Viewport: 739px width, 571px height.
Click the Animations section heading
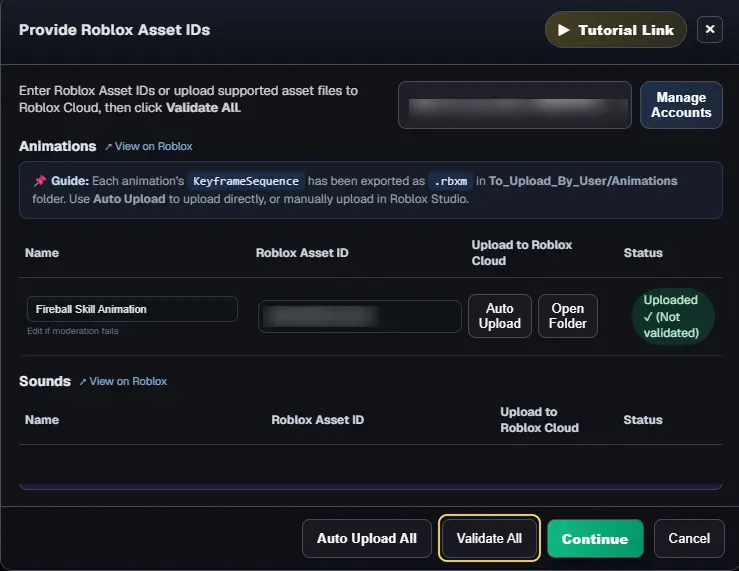point(57,147)
